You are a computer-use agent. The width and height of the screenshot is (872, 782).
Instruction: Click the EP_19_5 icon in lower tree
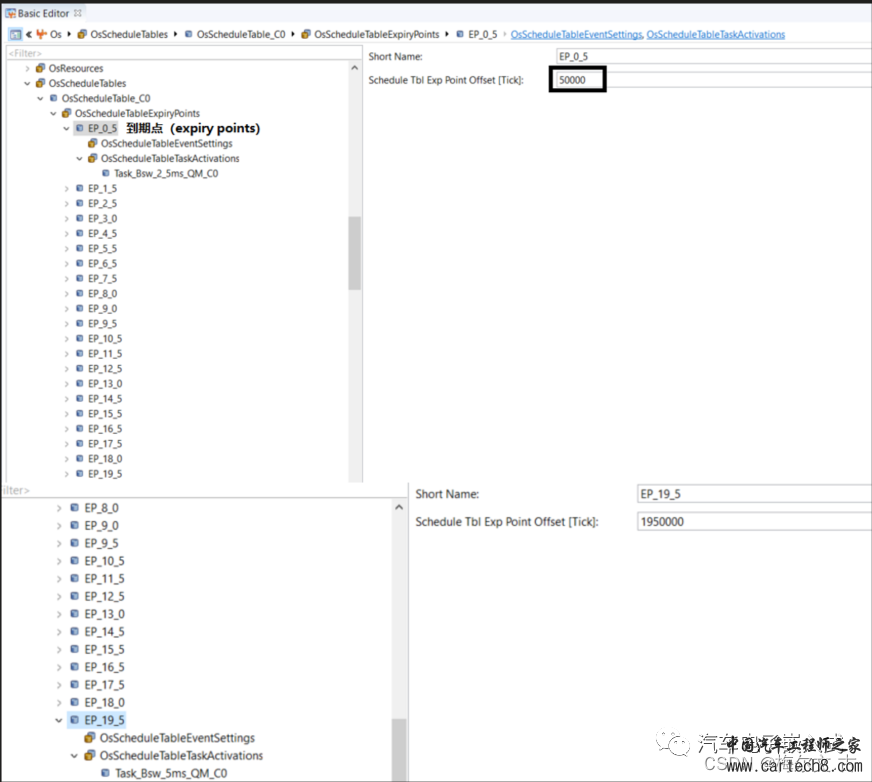(75, 720)
